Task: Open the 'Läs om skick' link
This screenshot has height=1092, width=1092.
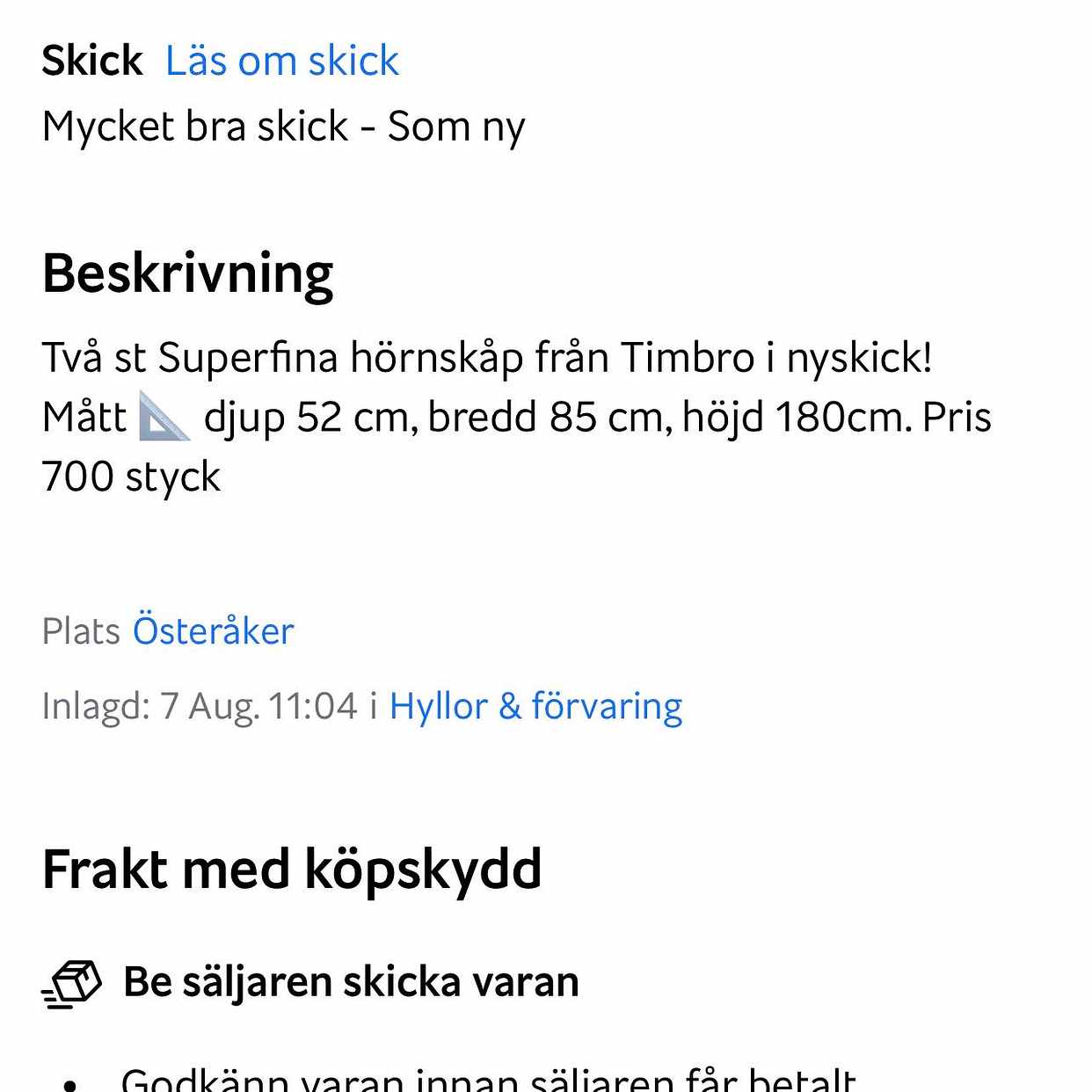Action: 281,61
